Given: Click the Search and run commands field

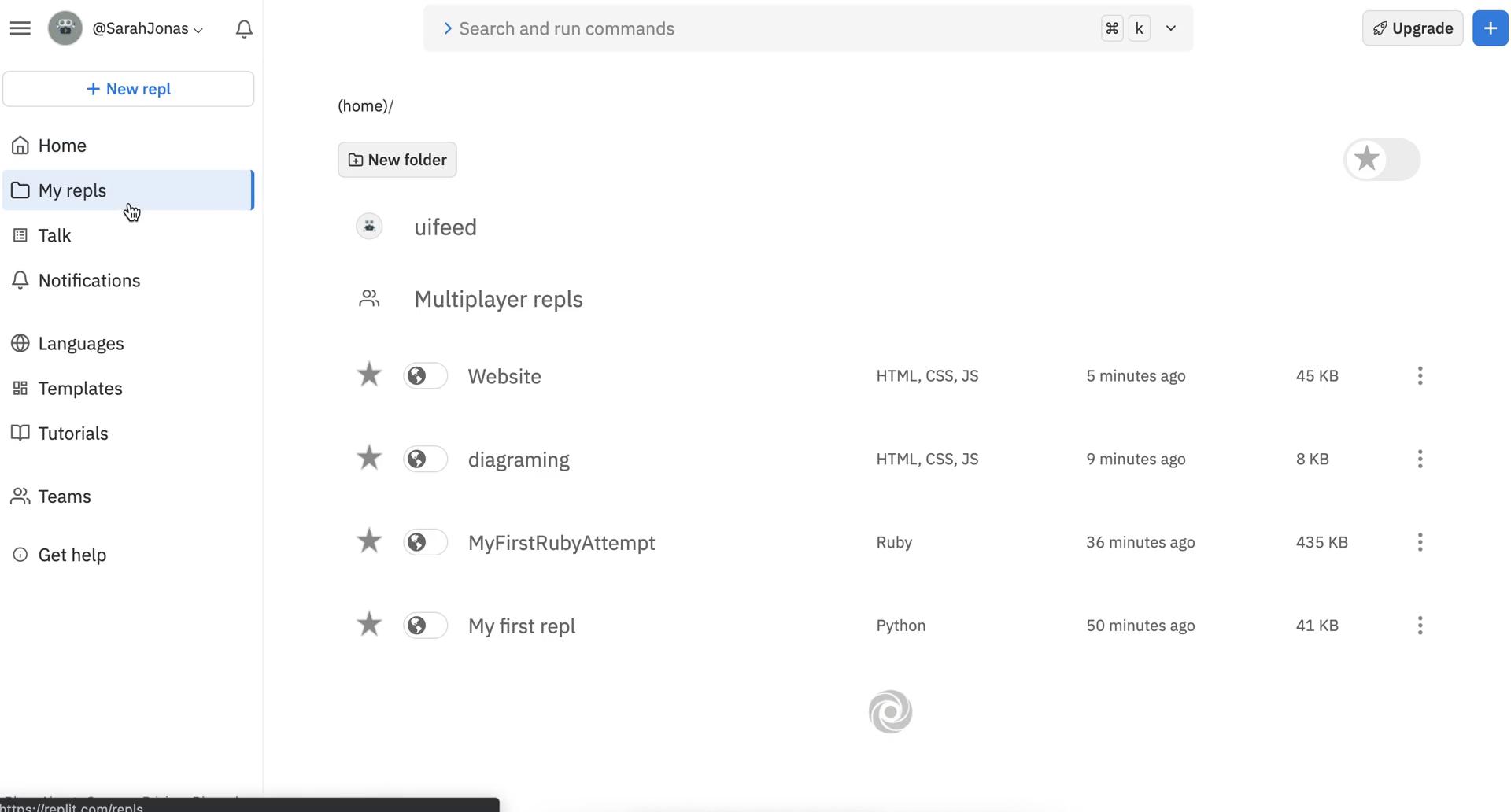Looking at the screenshot, I should point(708,28).
